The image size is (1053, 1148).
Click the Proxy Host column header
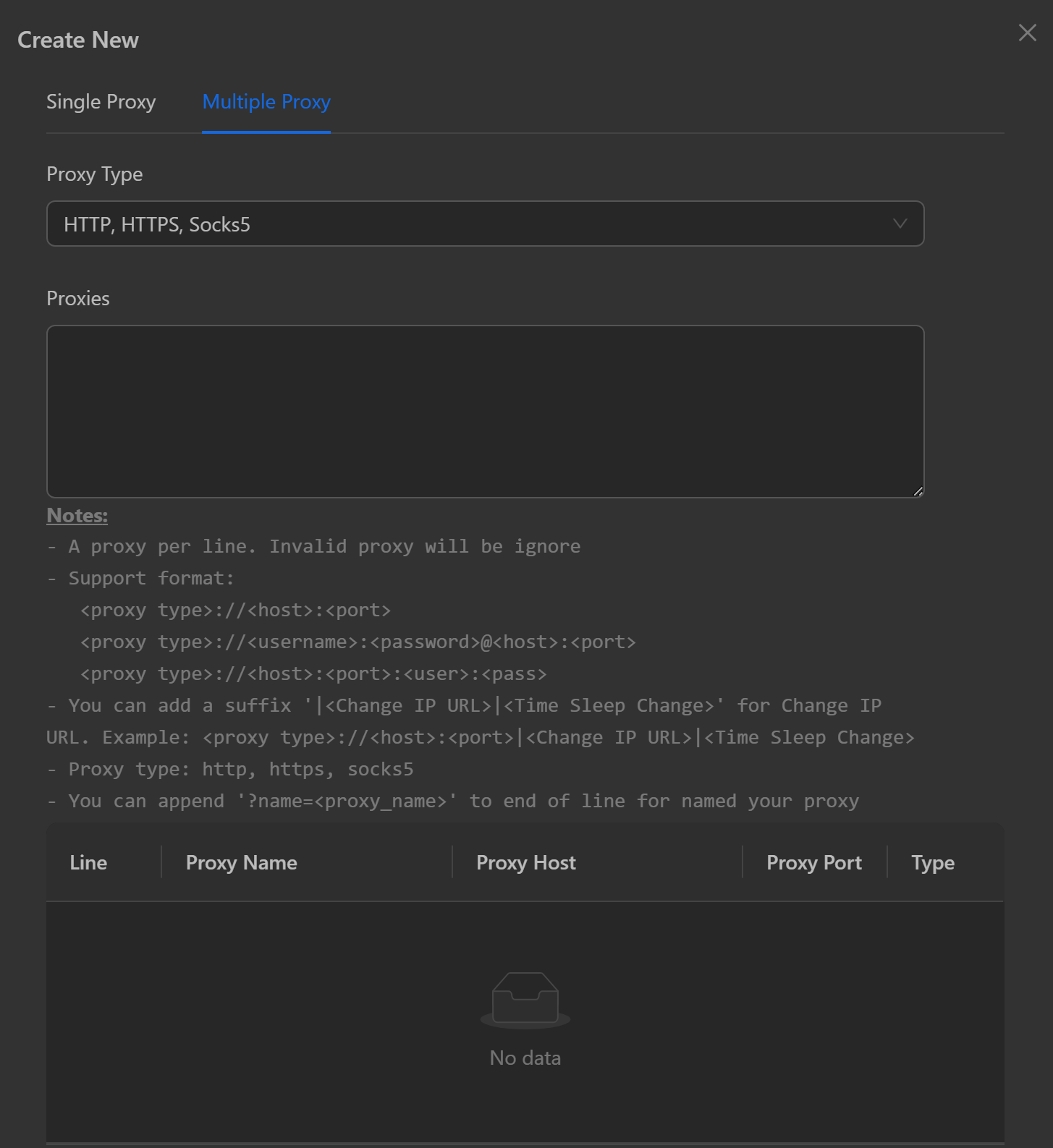(526, 862)
